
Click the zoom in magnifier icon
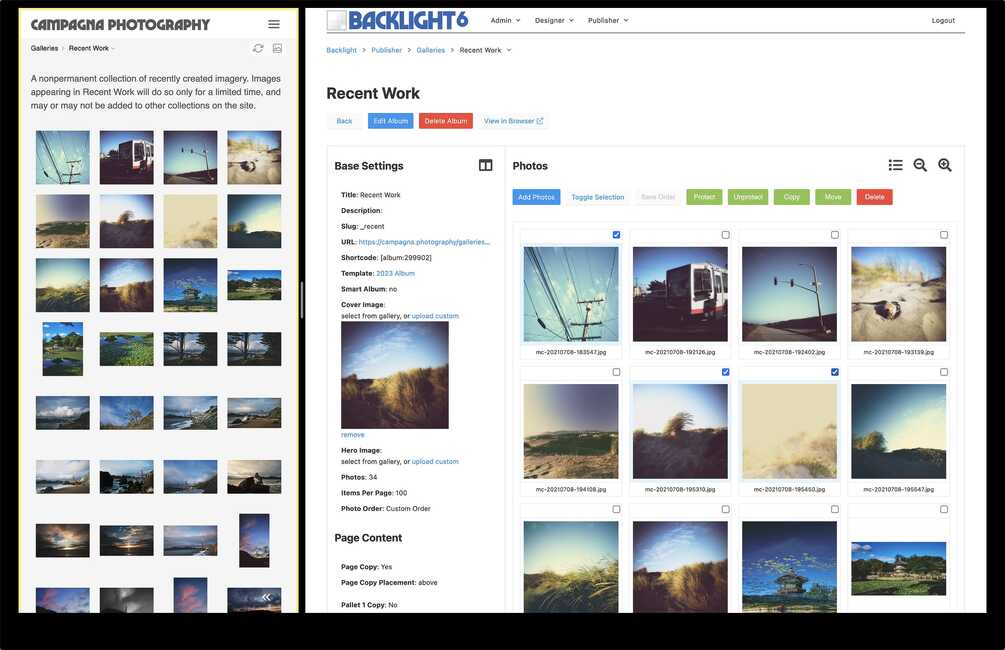944,165
